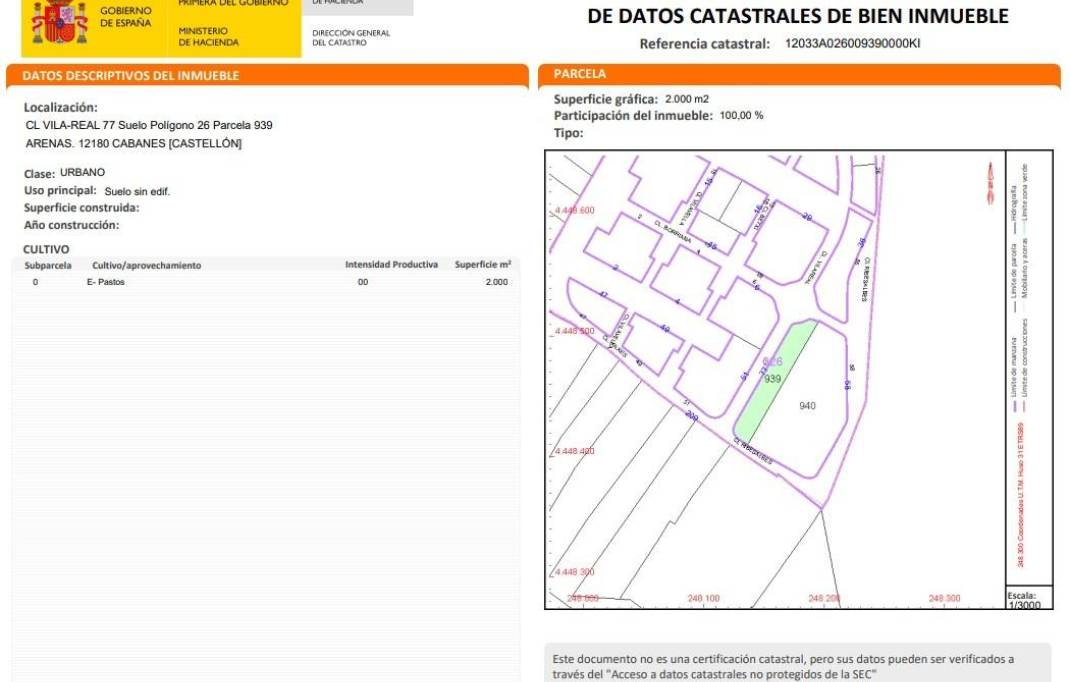Screen dimensions: 1070x682
Task: Select the Datos Descriptivos del Inmueble header
Action: tap(130, 76)
